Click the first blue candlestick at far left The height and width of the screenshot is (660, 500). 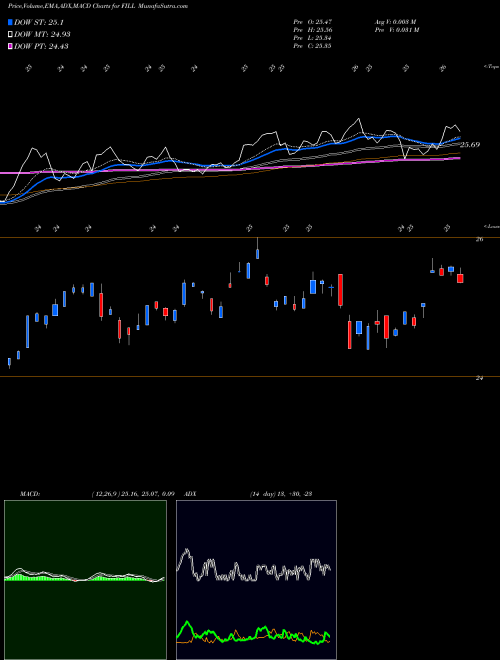click(9, 362)
